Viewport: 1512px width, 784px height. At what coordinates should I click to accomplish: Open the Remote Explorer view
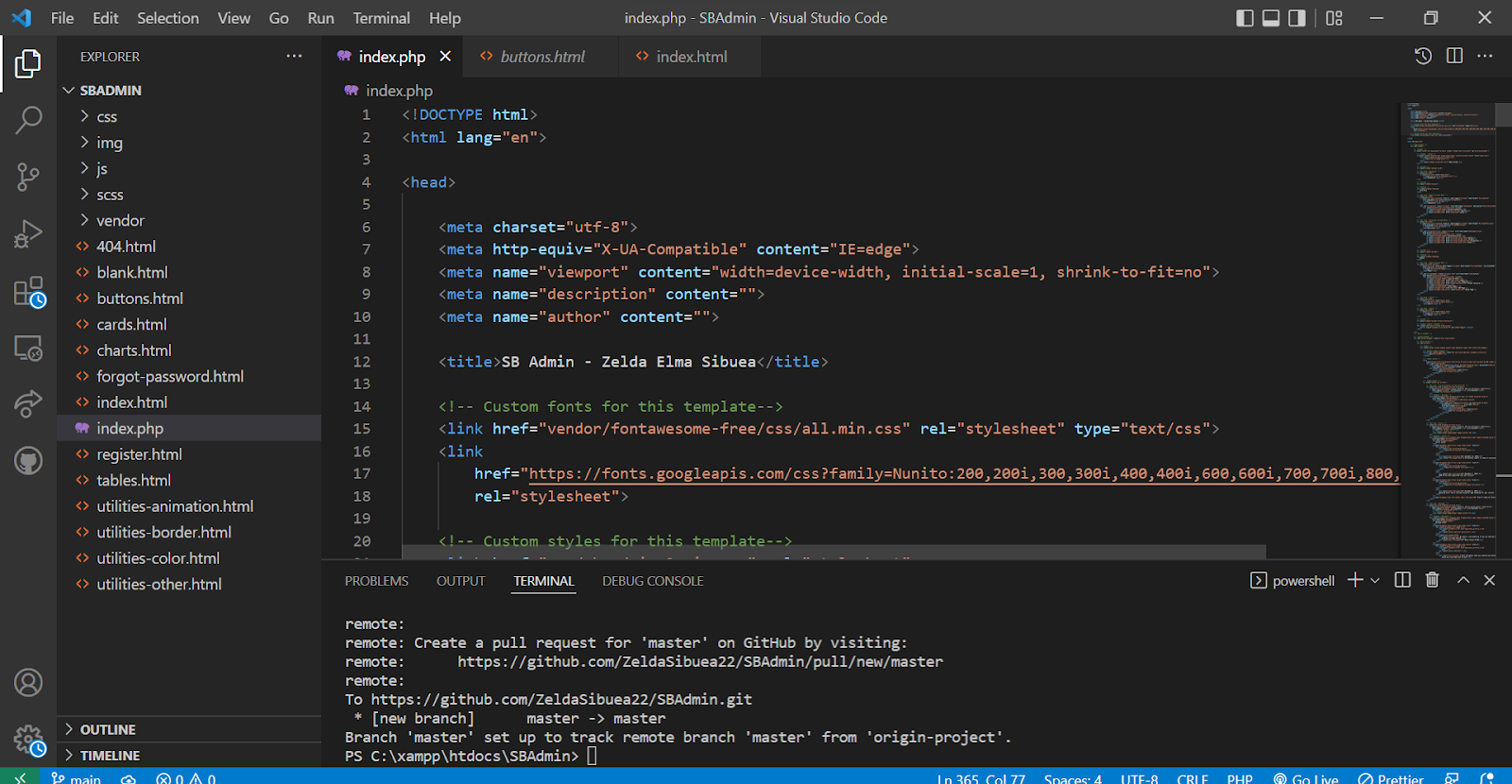coord(28,349)
